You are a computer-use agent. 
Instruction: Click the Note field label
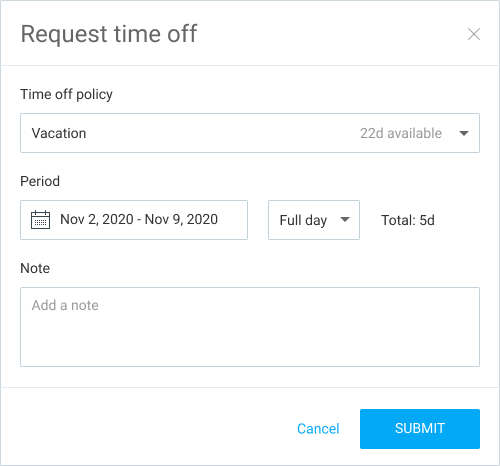(x=35, y=268)
